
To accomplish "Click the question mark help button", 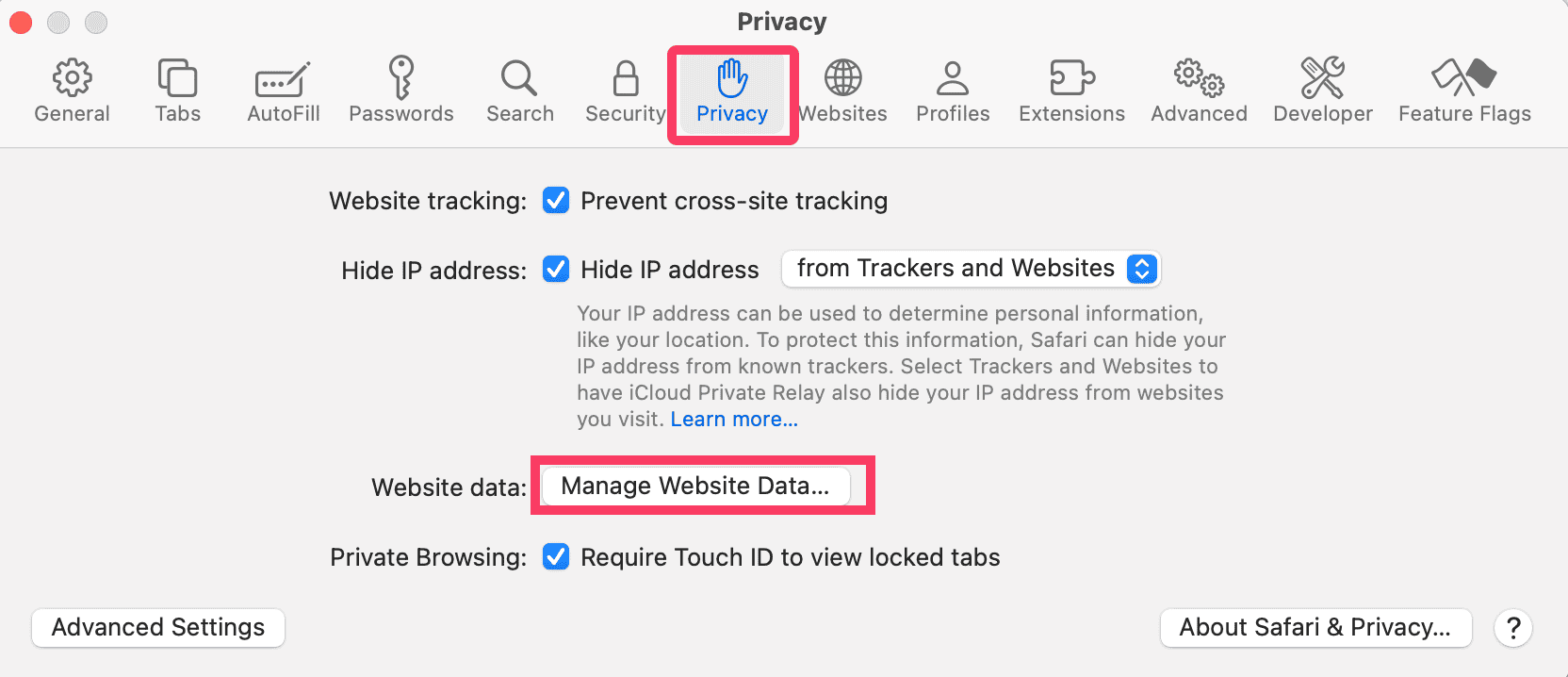I will [1513, 628].
